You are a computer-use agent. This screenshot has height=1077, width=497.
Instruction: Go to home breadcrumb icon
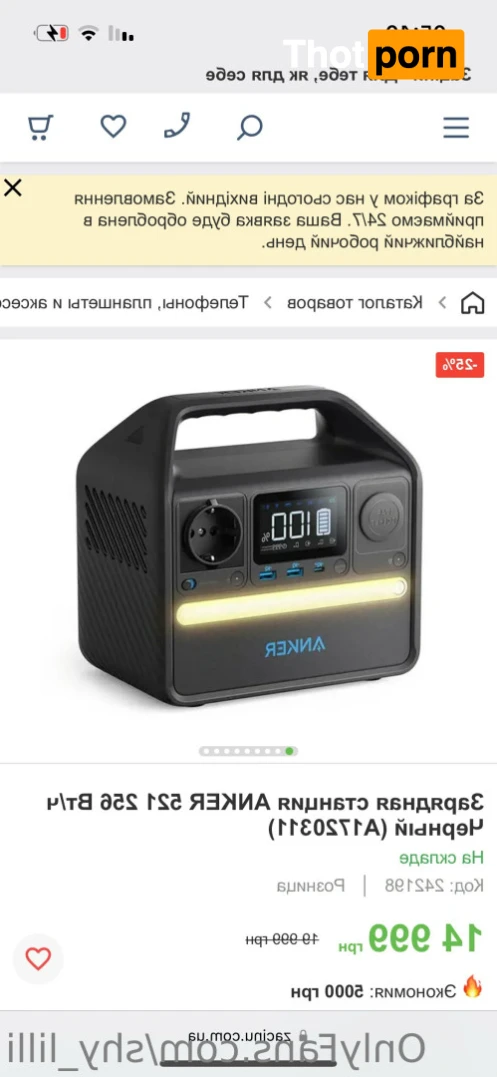[472, 302]
